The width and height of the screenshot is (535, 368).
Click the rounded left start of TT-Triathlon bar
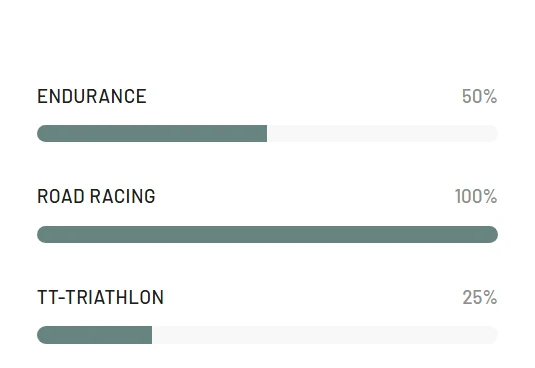pyautogui.click(x=43, y=335)
